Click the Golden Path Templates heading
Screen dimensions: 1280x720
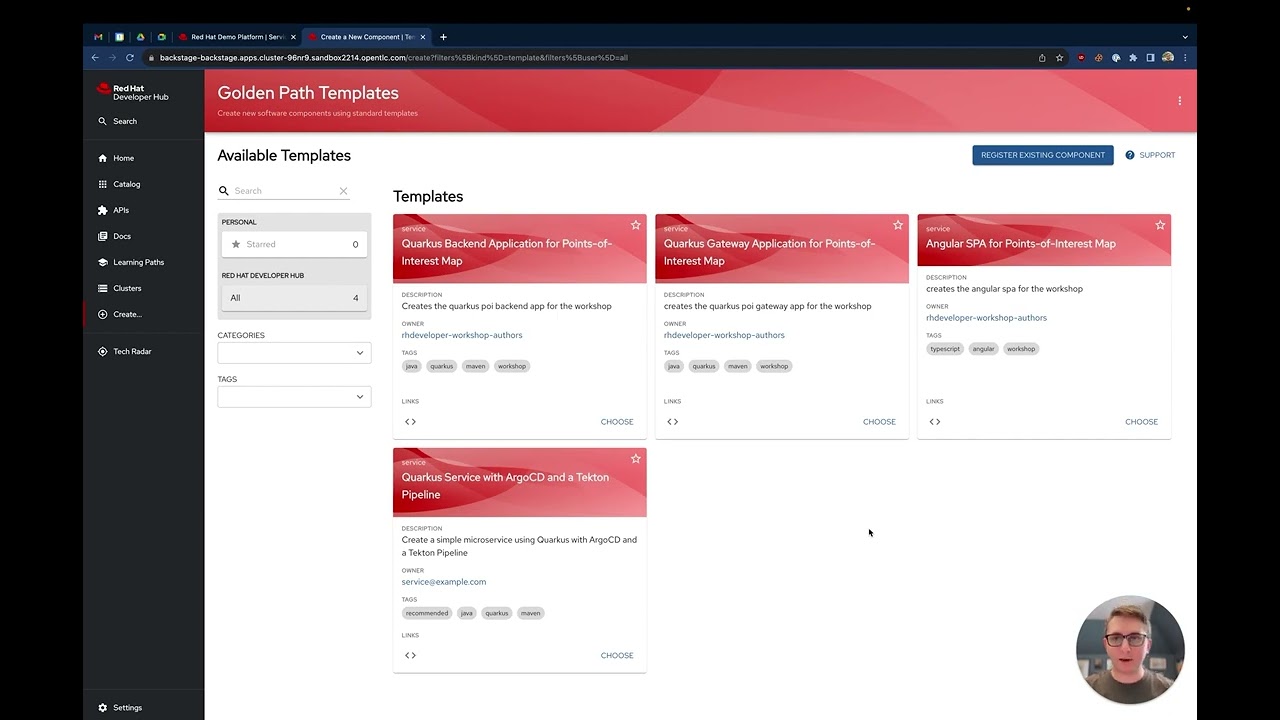308,93
